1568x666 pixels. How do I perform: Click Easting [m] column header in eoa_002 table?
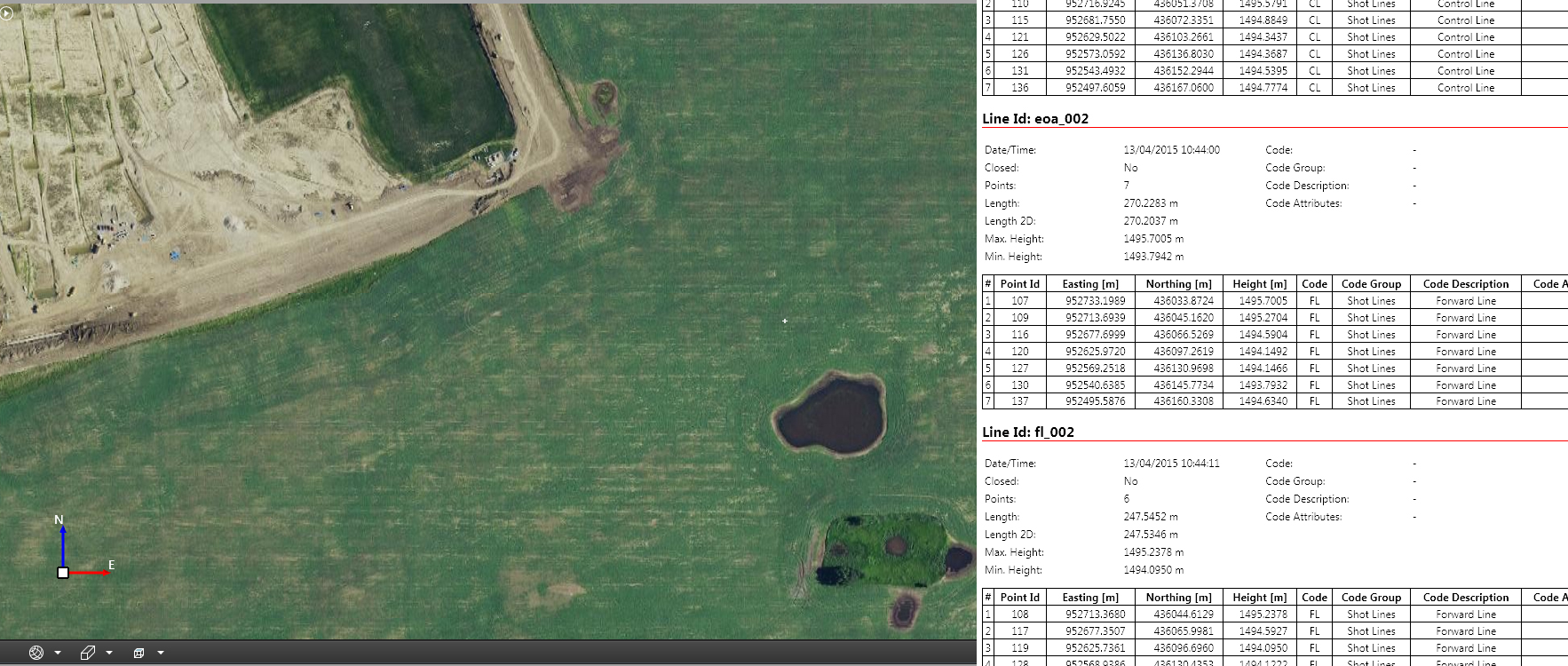pos(1090,284)
